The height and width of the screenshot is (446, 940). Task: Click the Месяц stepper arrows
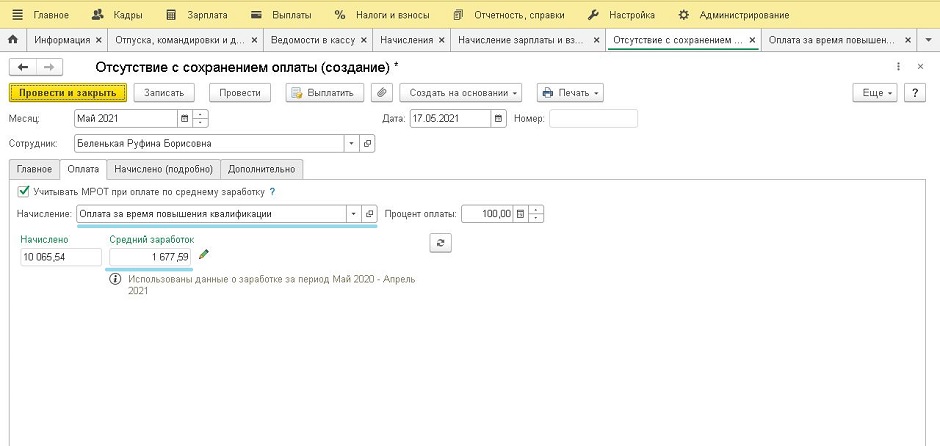pyautogui.click(x=201, y=118)
